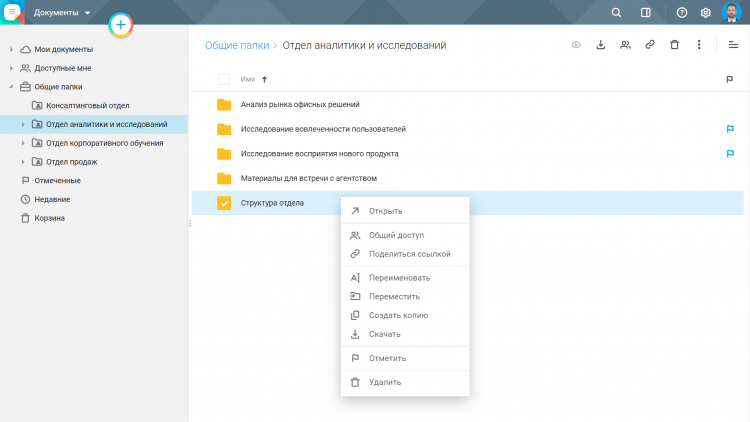Image resolution: width=750 pixels, height=422 pixels.
Task: Select Консалтинговый отдел folder in sidebar
Action: click(88, 105)
